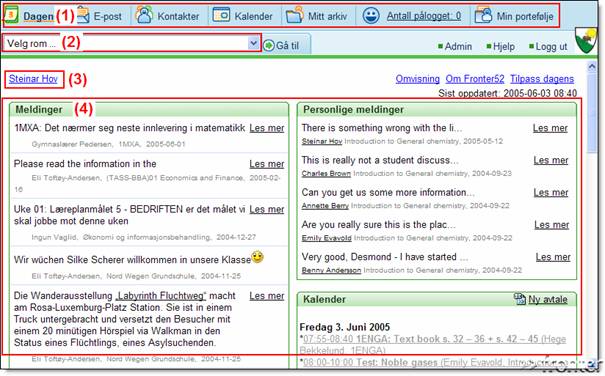
Task: Open the 07:55-08:40 1ENGA Text book appointment
Action: [433, 345]
